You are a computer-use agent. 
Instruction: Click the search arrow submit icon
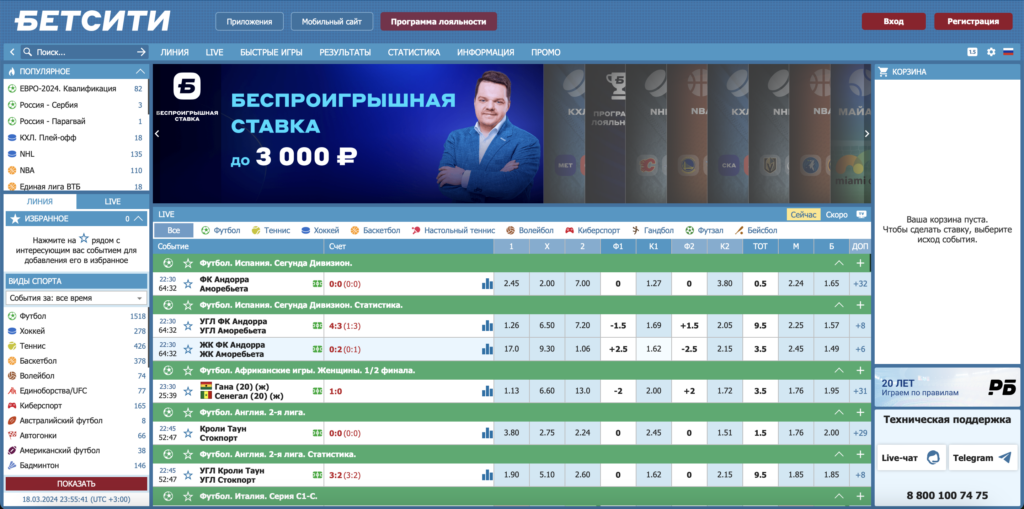pyautogui.click(x=141, y=52)
